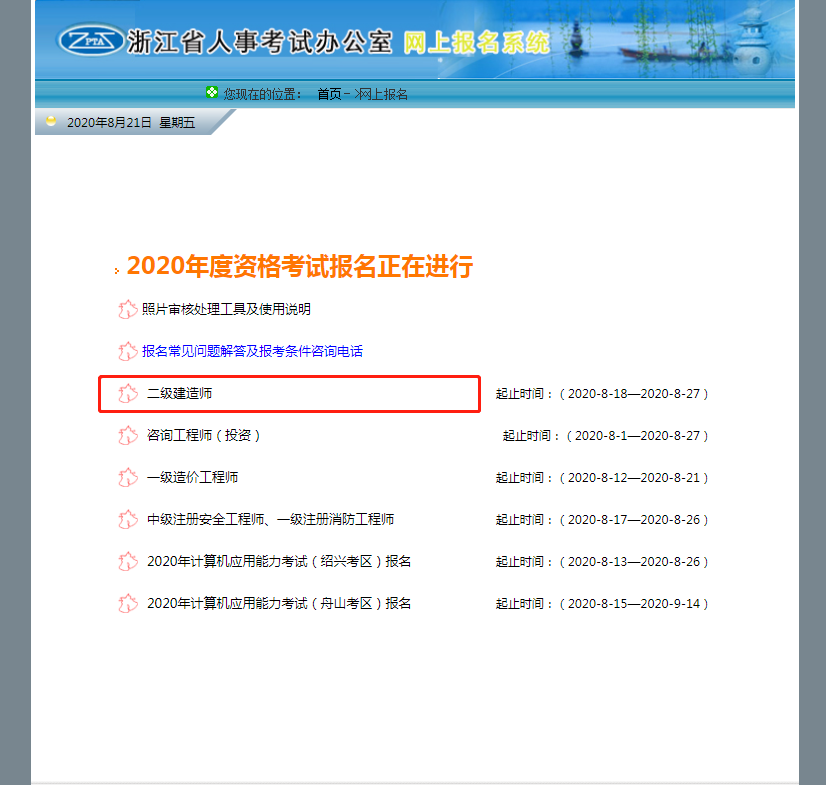Click the stamp icon beside 二级建造师
This screenshot has height=785, width=826.
click(x=128, y=393)
